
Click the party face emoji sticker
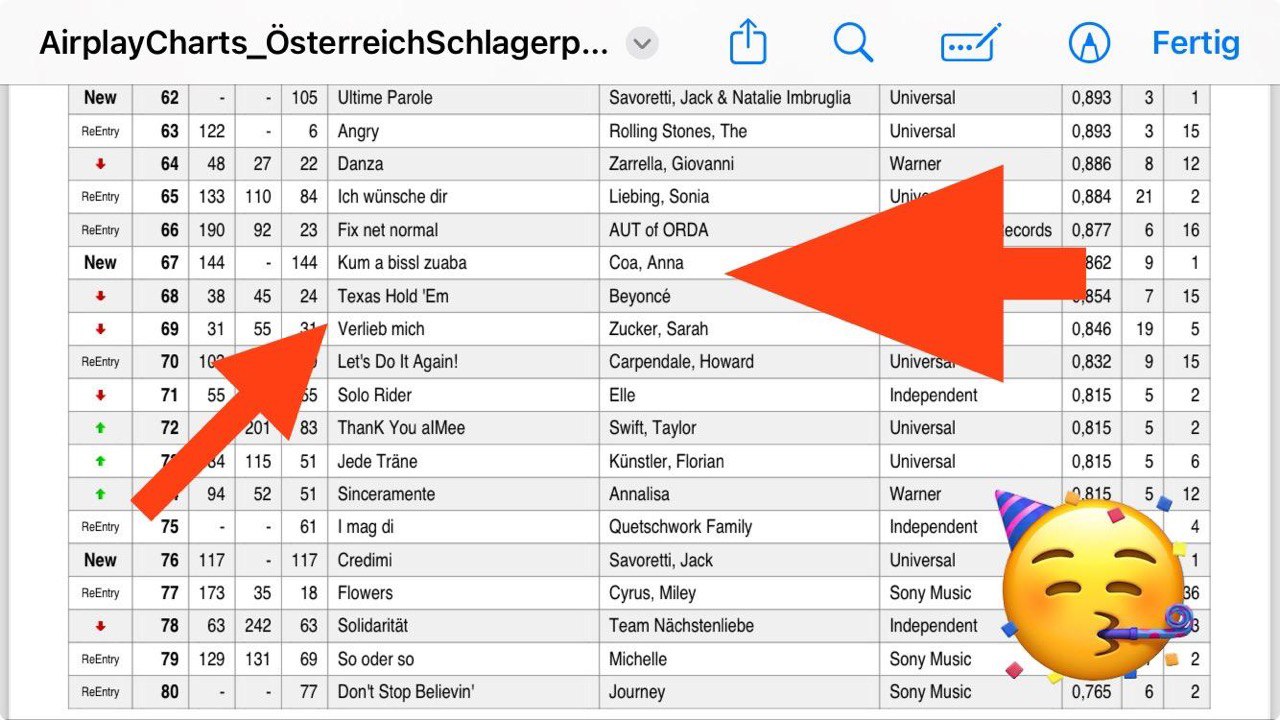[1095, 583]
